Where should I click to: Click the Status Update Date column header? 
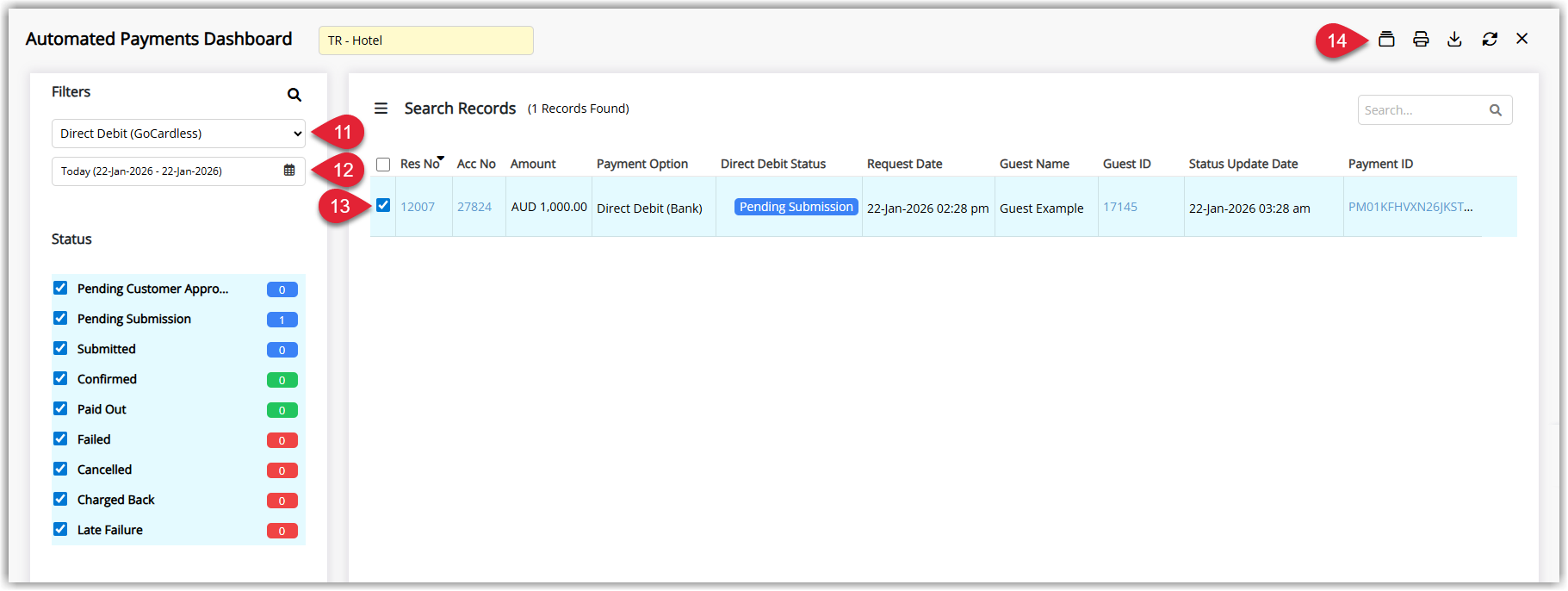tap(1243, 164)
